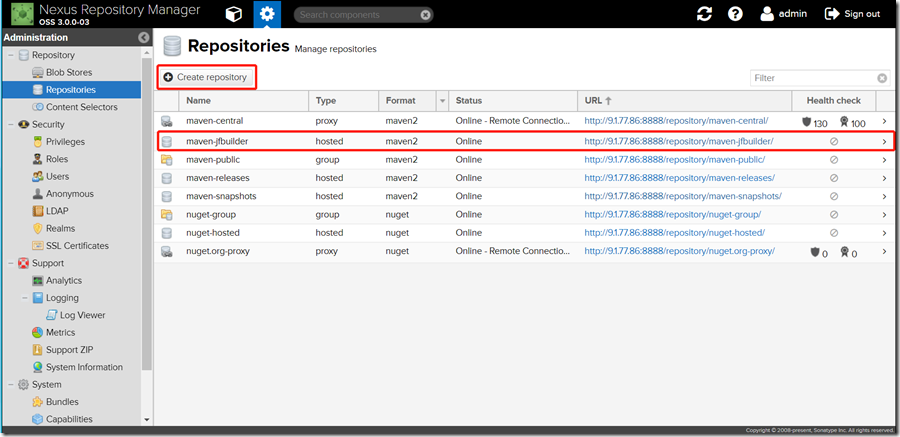Viewport: 900px width, 437px height.
Task: Click the Nexus Repository Manager logo
Action: point(22,14)
